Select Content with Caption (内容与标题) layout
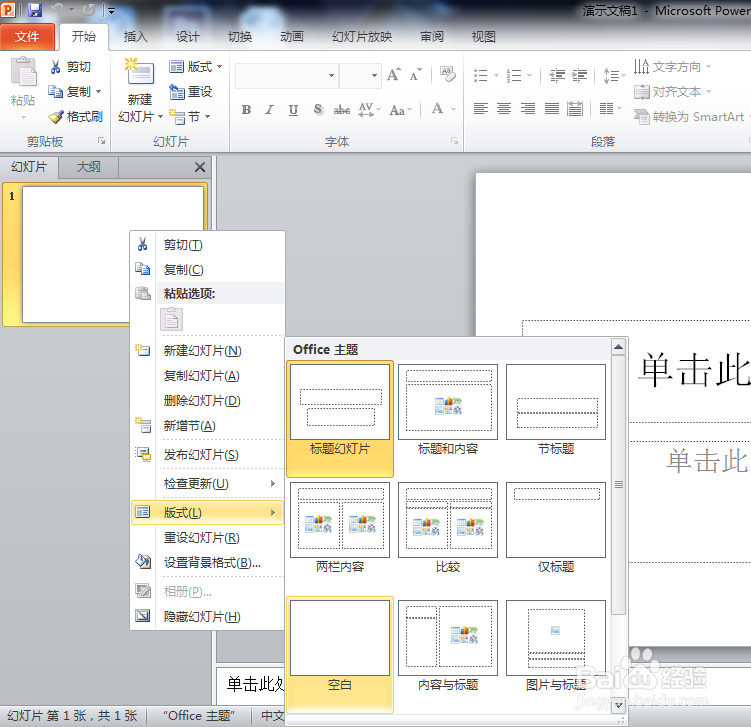The width and height of the screenshot is (751, 727). click(448, 647)
